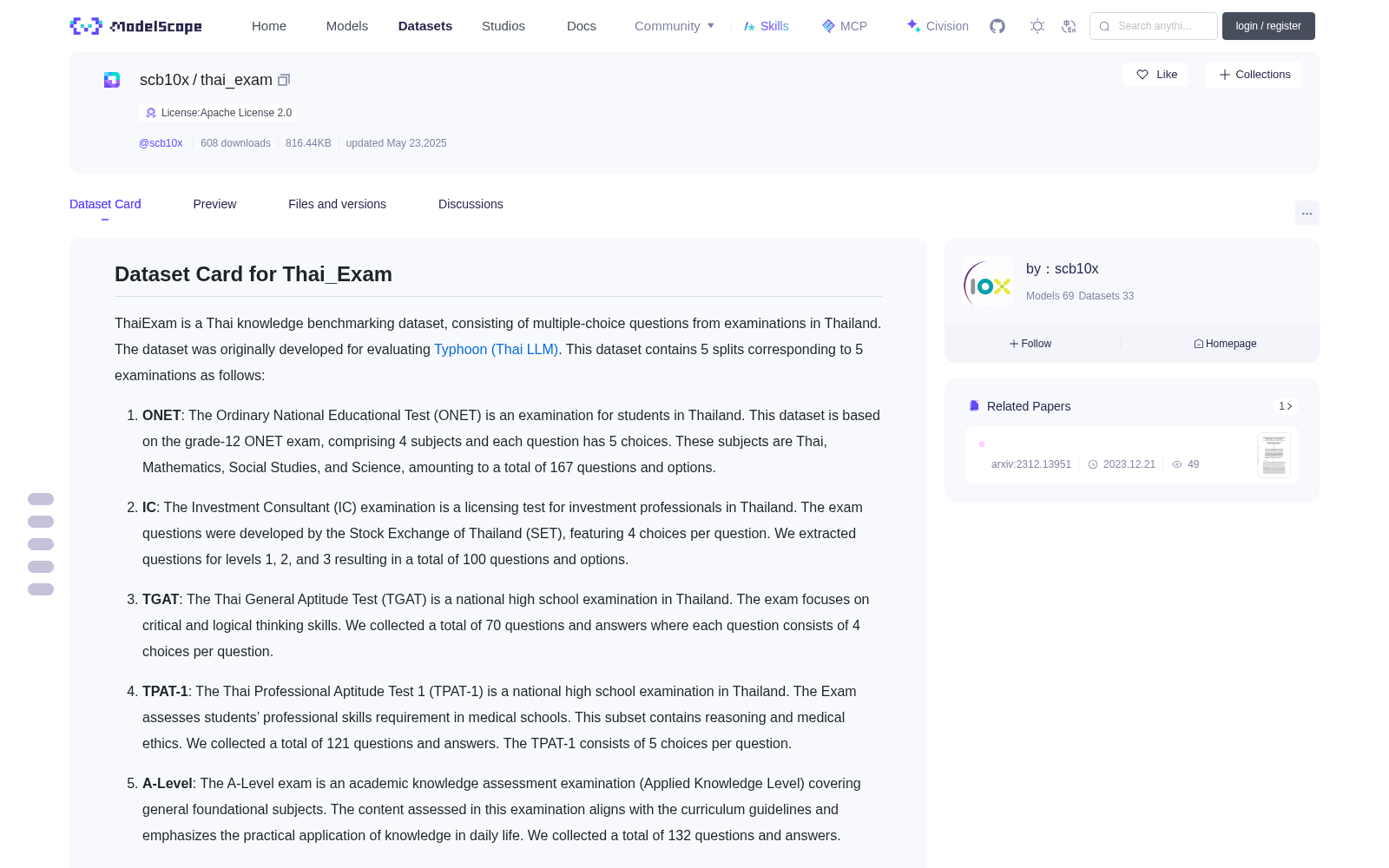
Task: Open the Typhoon (Thai LLM) link
Action: [x=496, y=349]
